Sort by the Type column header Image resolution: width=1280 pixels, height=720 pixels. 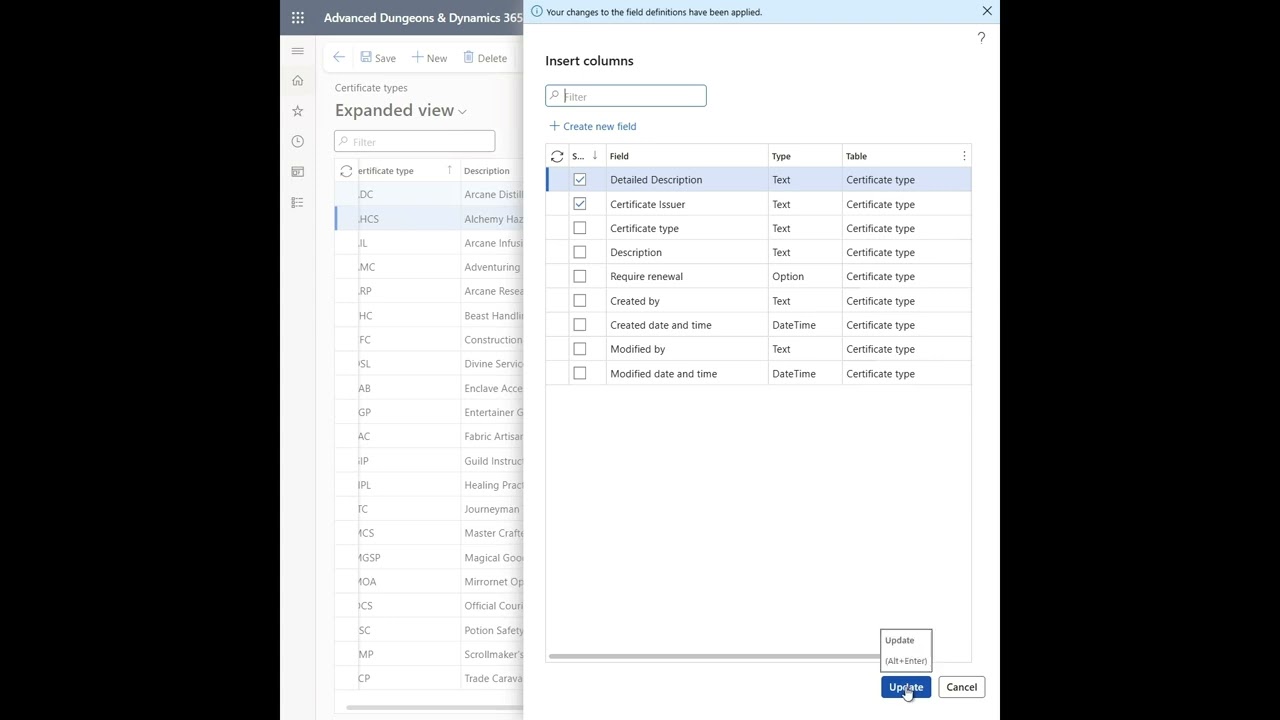(x=805, y=156)
